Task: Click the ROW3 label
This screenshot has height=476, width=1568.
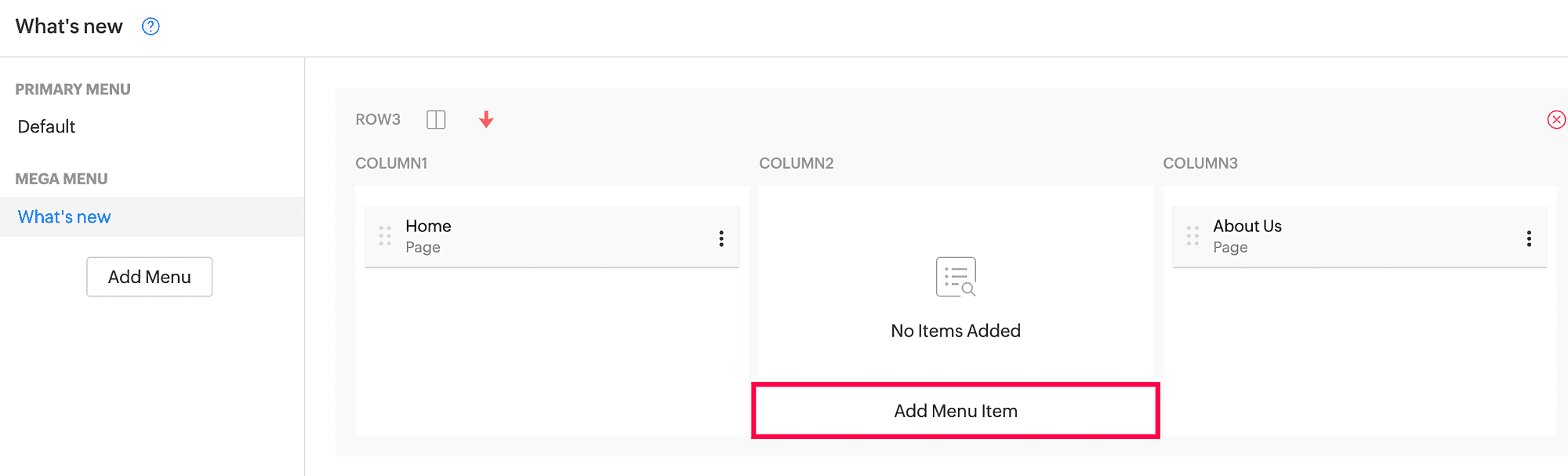Action: (378, 119)
